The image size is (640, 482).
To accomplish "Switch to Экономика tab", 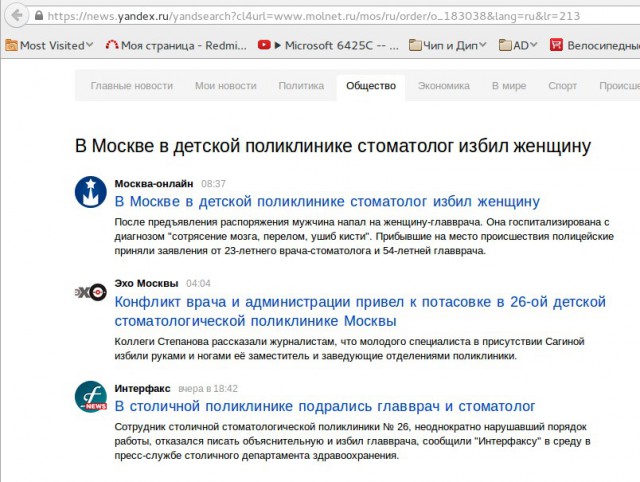I will click(x=444, y=86).
